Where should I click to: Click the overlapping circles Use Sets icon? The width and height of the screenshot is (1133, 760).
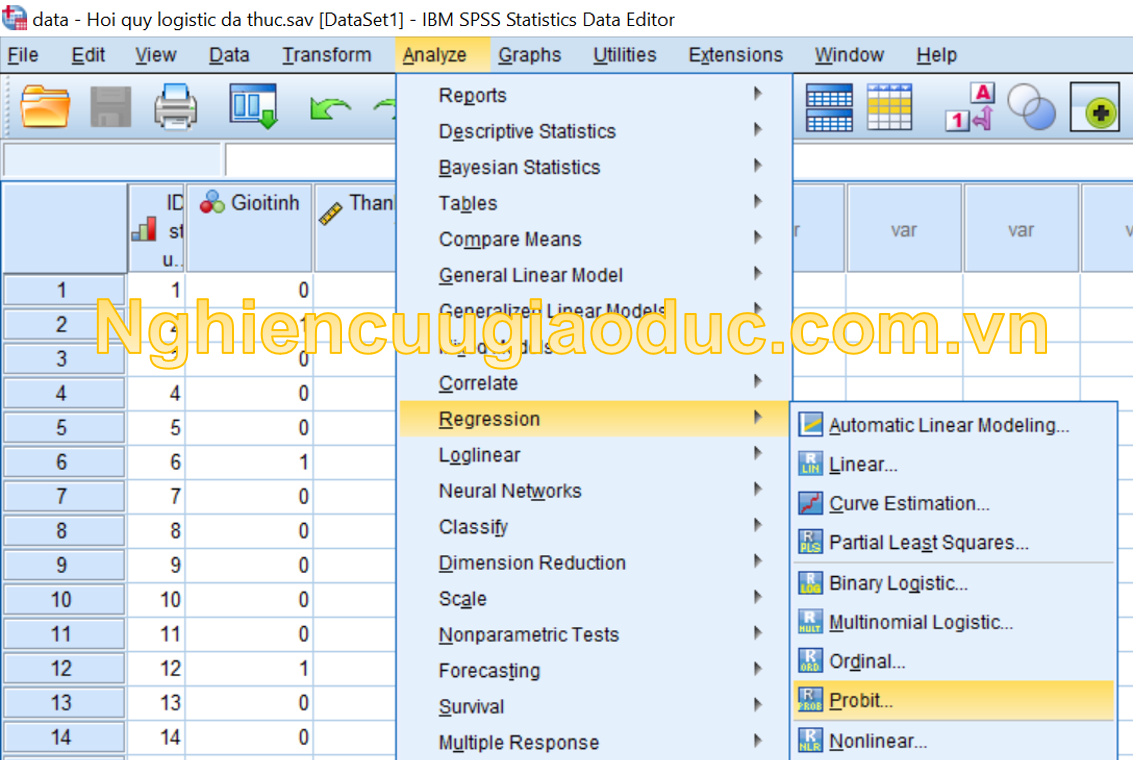(1030, 107)
